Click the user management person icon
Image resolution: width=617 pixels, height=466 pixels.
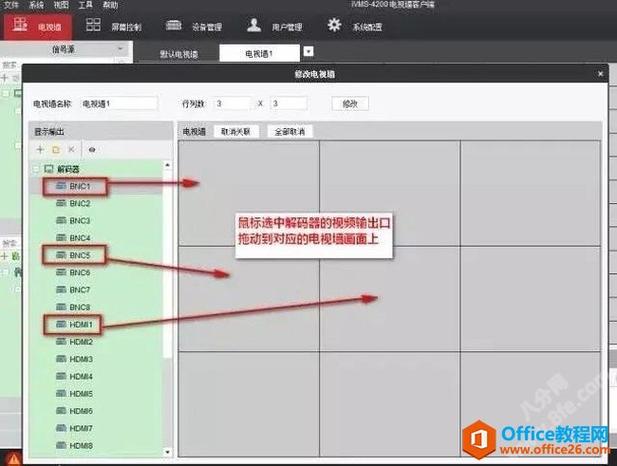click(254, 25)
